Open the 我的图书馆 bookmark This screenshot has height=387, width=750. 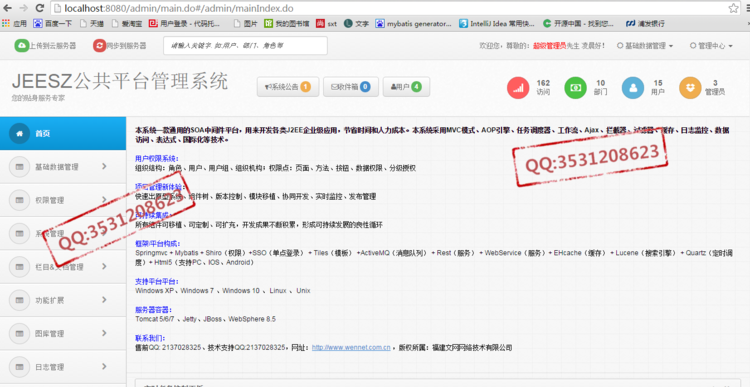287,23
